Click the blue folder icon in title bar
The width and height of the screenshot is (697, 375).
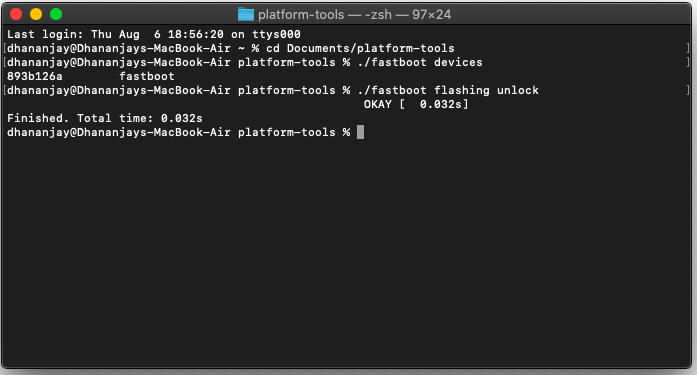pos(245,15)
